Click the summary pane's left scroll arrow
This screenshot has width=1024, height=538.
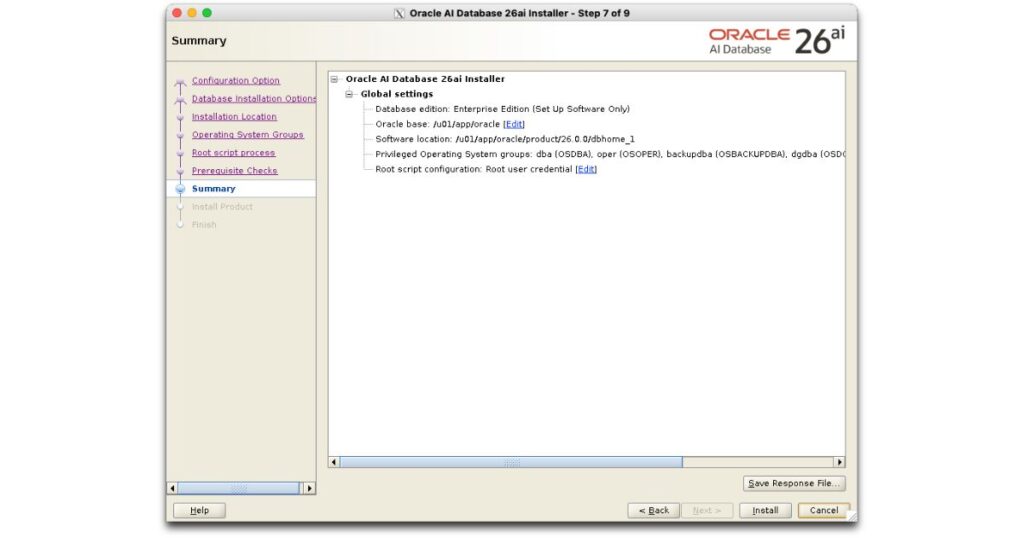[x=334, y=462]
